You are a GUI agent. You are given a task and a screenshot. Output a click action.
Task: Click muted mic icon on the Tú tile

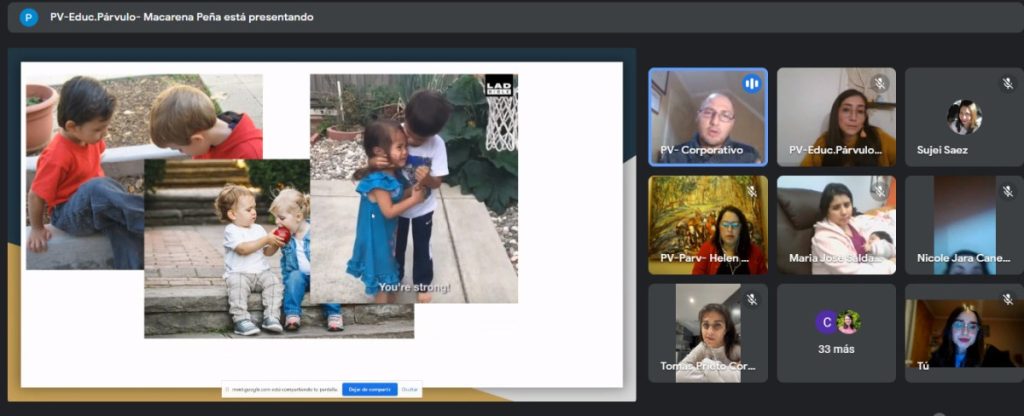point(1007,300)
